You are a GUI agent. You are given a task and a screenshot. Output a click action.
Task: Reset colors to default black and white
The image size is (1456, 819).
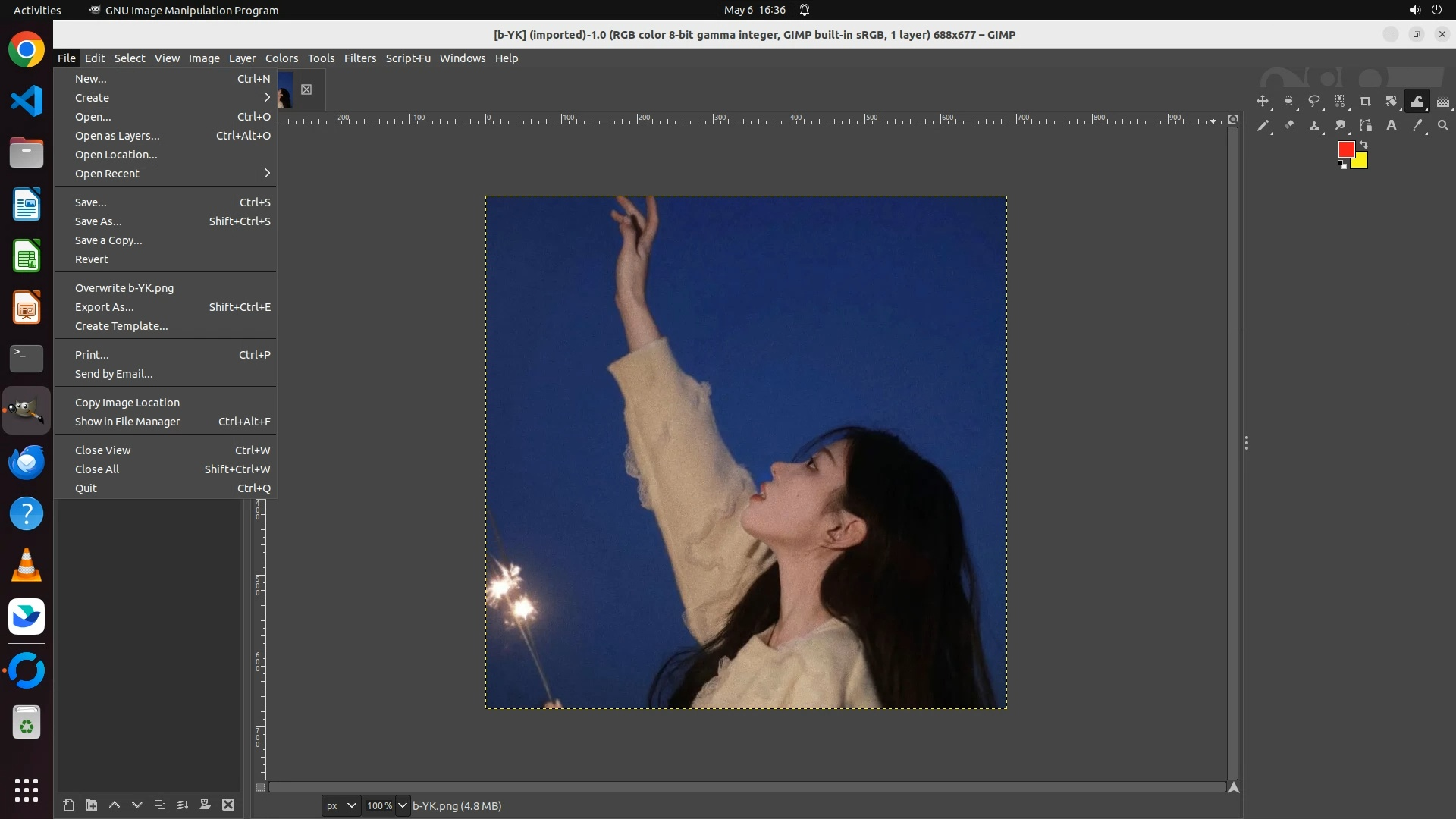[x=1342, y=165]
